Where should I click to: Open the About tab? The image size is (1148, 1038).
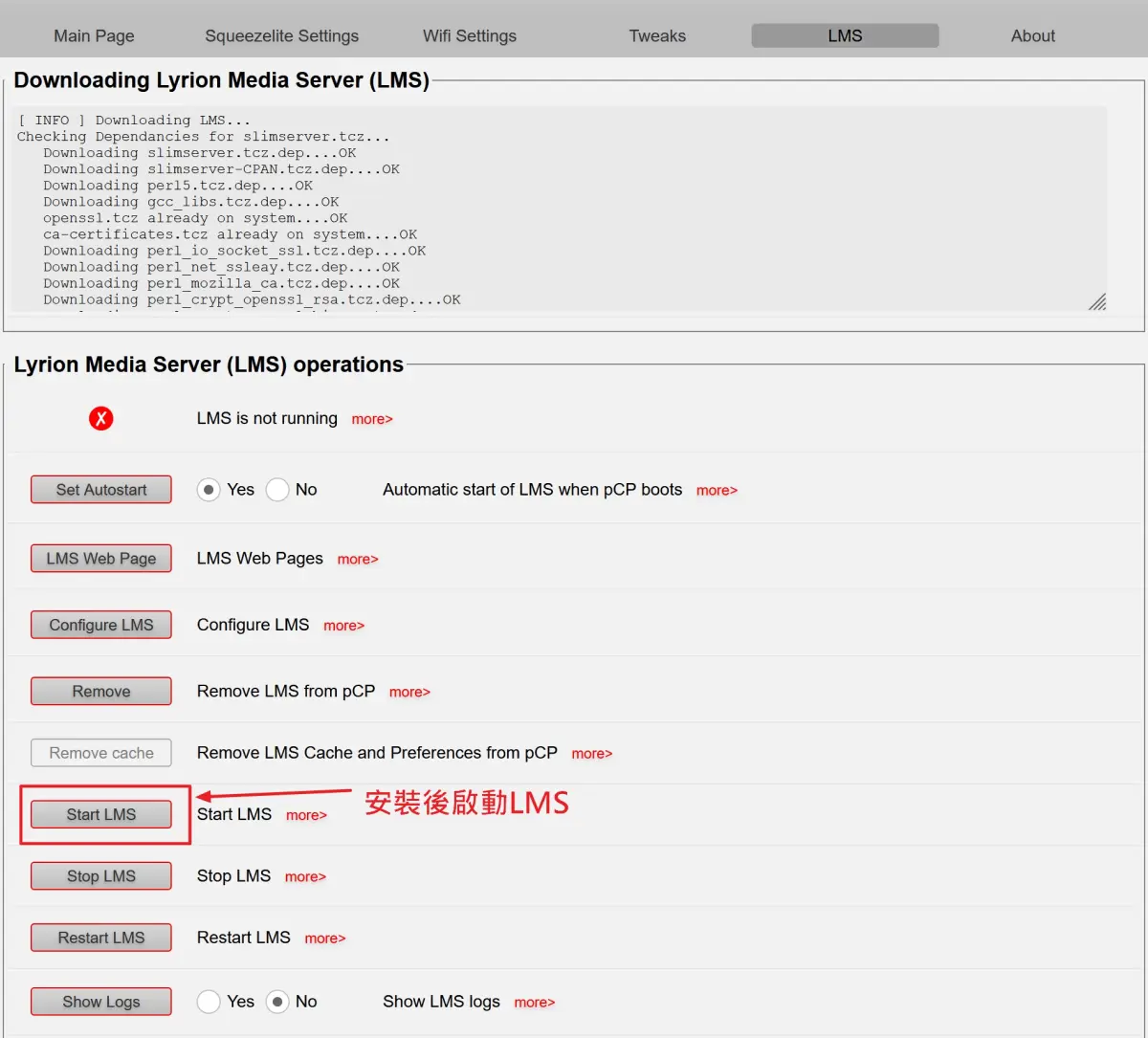pyautogui.click(x=1033, y=35)
